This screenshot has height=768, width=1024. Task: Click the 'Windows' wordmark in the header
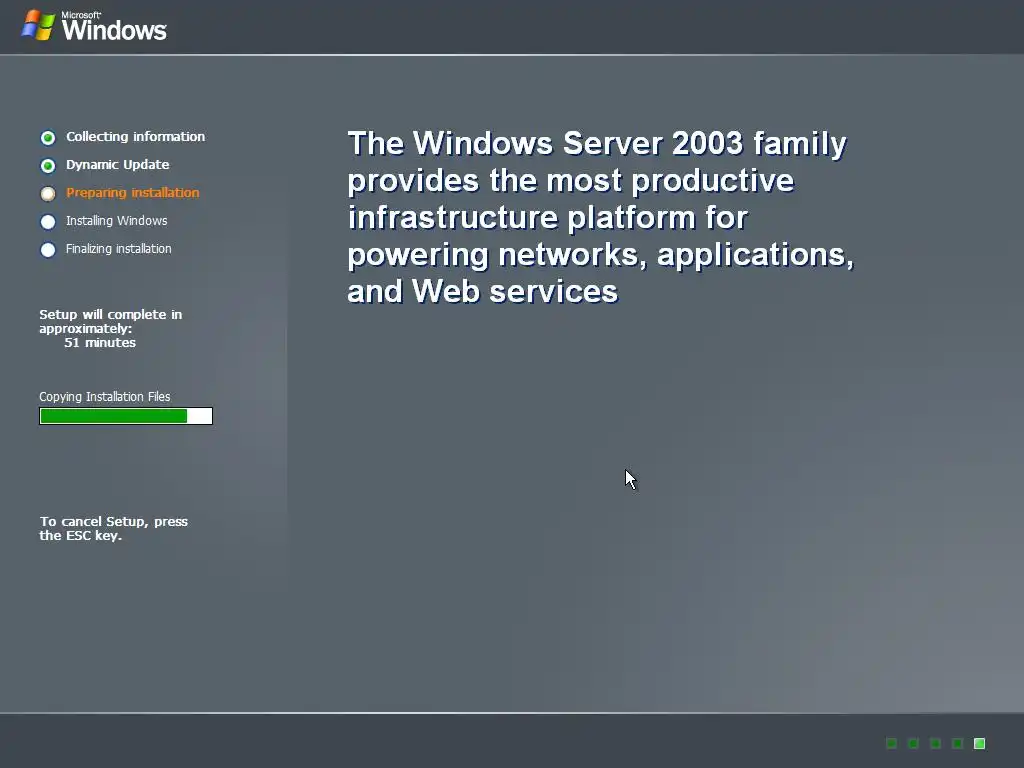114,30
